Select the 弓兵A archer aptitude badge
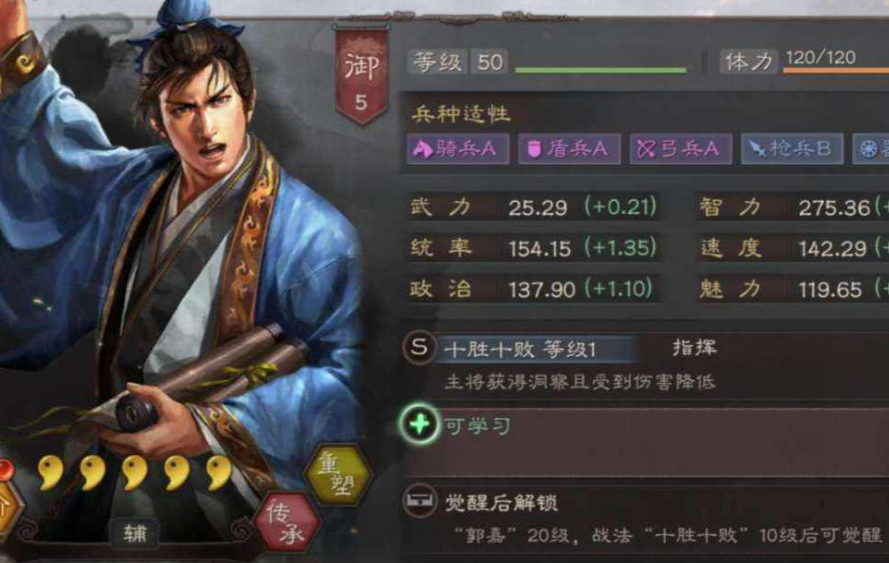This screenshot has width=889, height=563. (680, 149)
